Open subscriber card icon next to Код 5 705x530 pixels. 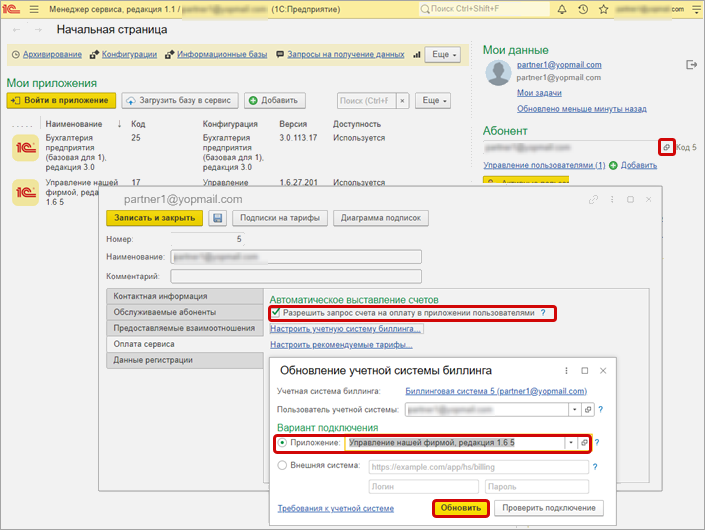click(666, 147)
